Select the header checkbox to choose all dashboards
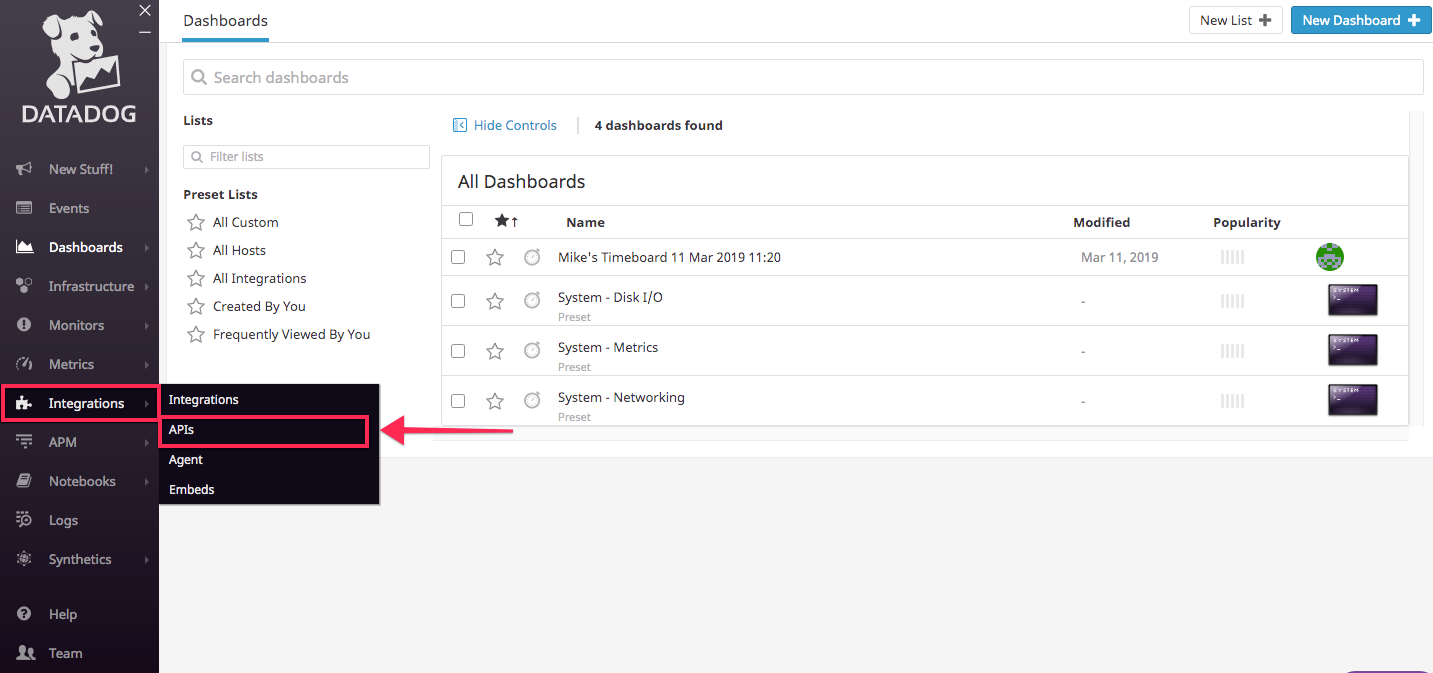 465,218
